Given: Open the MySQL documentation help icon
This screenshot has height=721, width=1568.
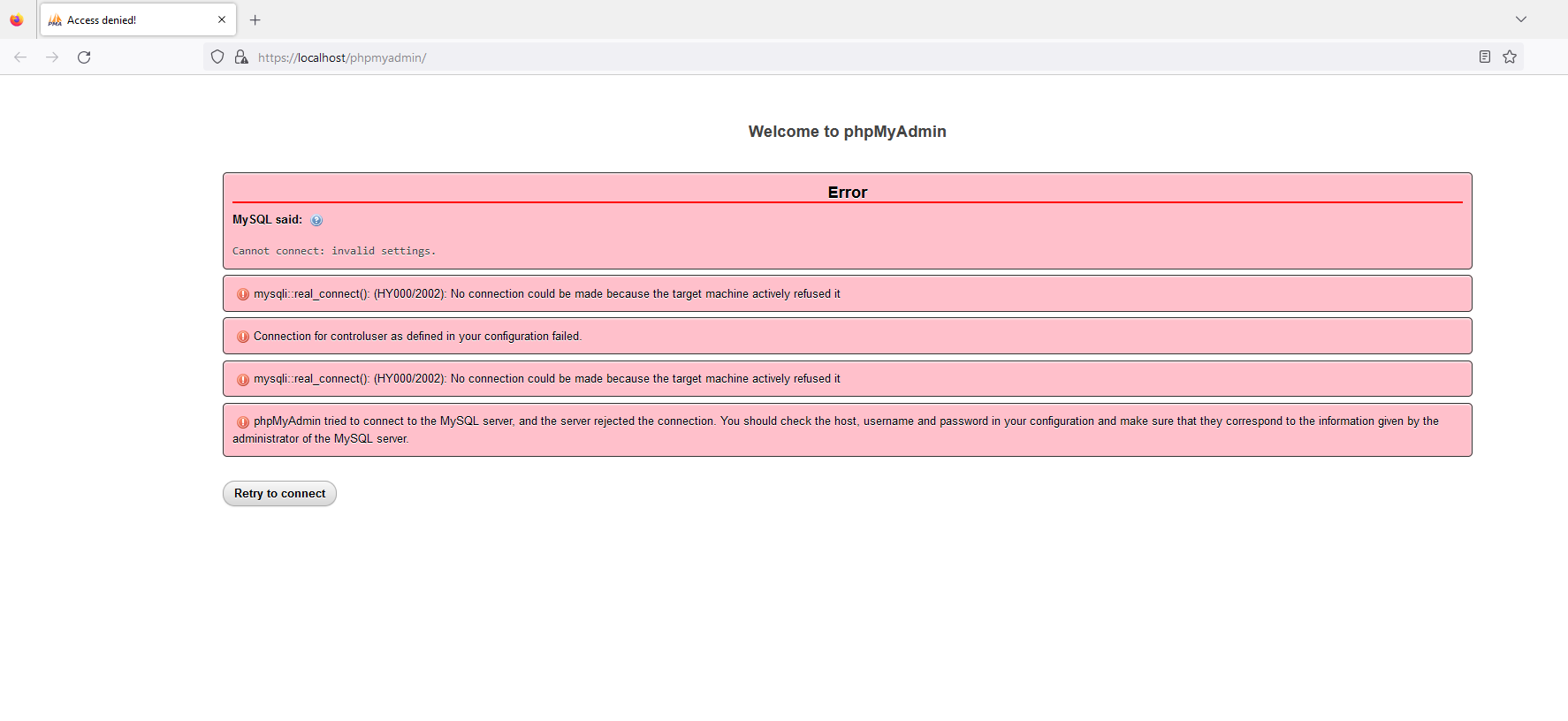Looking at the screenshot, I should (x=316, y=221).
